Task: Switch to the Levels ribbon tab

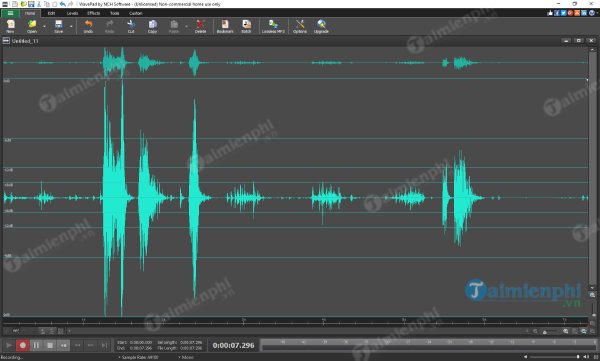Action: click(x=72, y=13)
